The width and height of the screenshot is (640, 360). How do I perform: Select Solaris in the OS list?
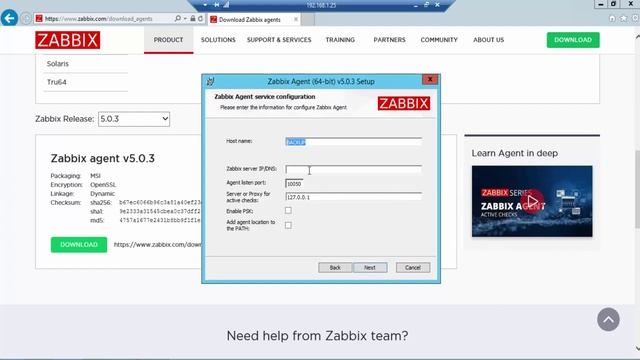click(x=58, y=64)
